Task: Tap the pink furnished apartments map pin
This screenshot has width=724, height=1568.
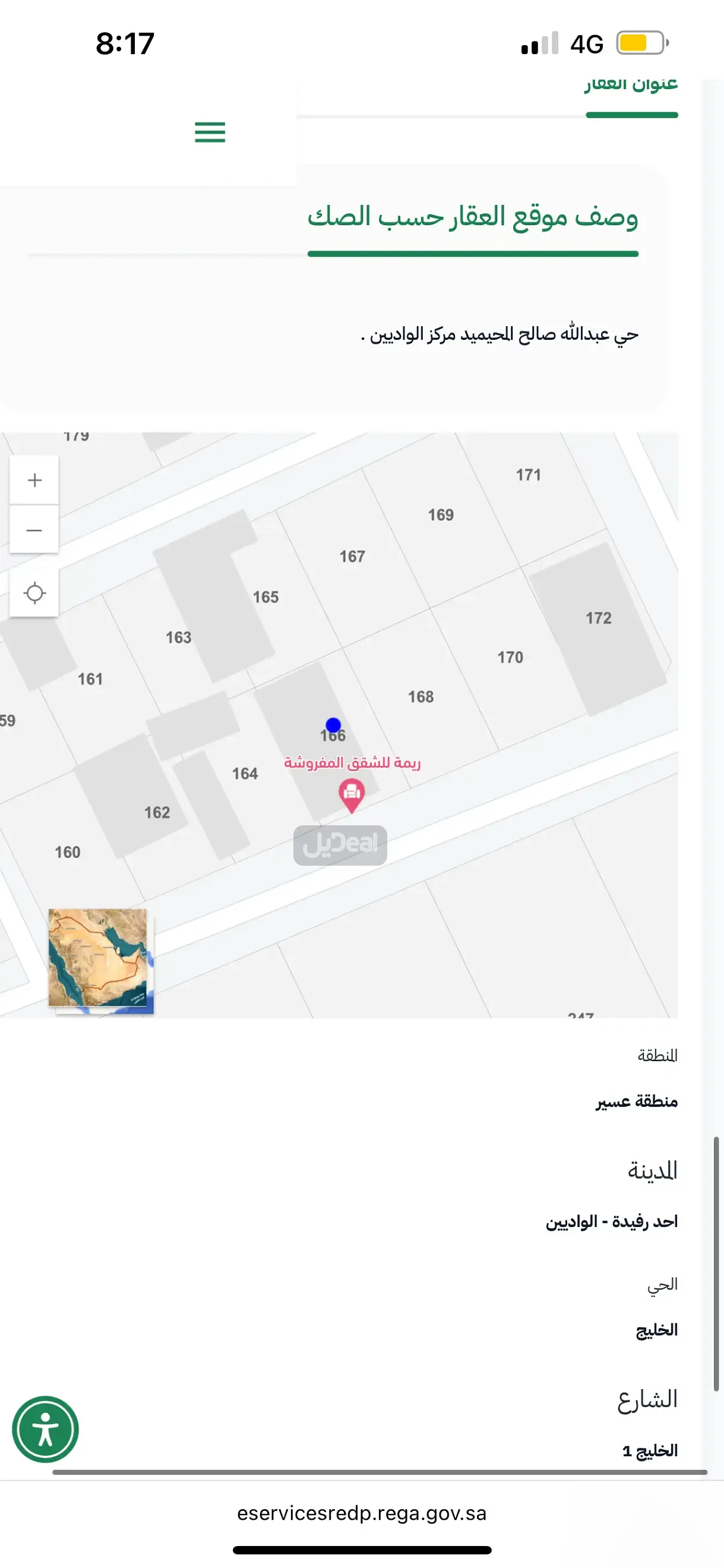Action: tap(351, 796)
